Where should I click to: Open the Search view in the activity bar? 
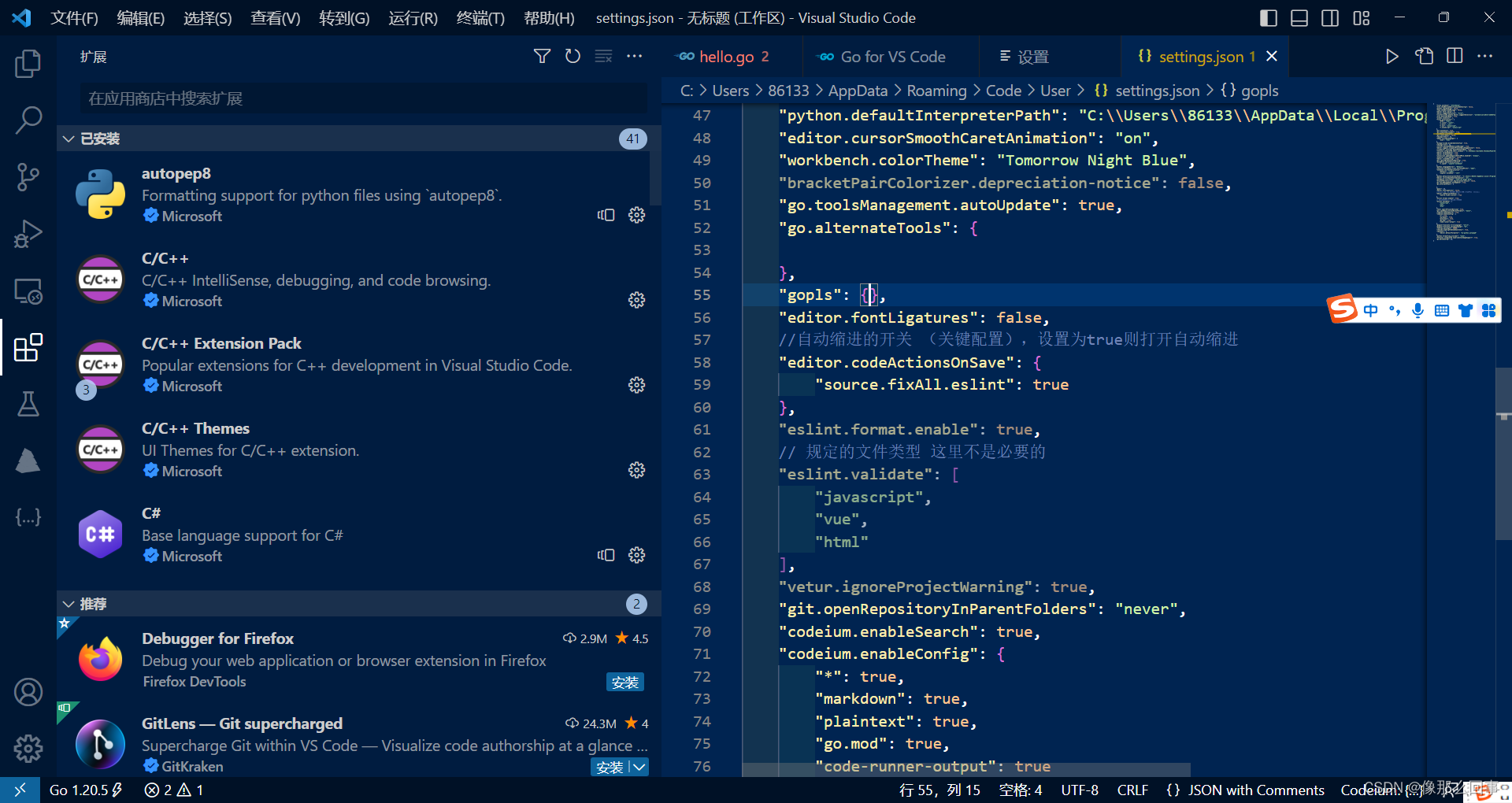tap(28, 120)
